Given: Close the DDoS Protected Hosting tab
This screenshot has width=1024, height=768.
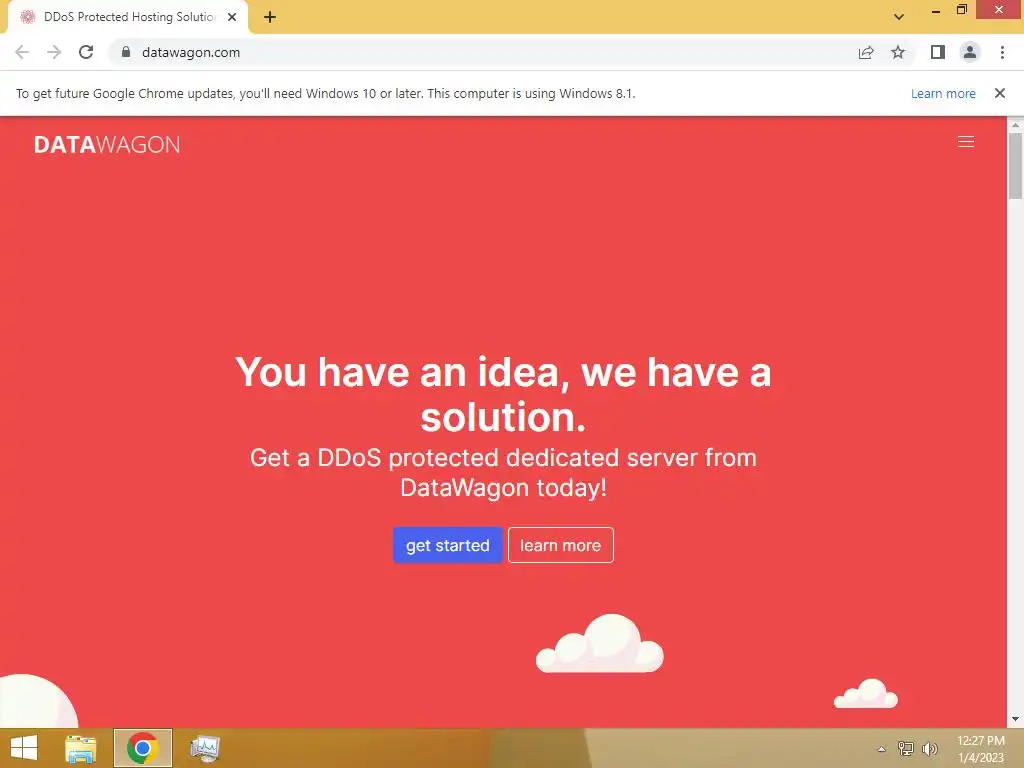Looking at the screenshot, I should (x=232, y=17).
